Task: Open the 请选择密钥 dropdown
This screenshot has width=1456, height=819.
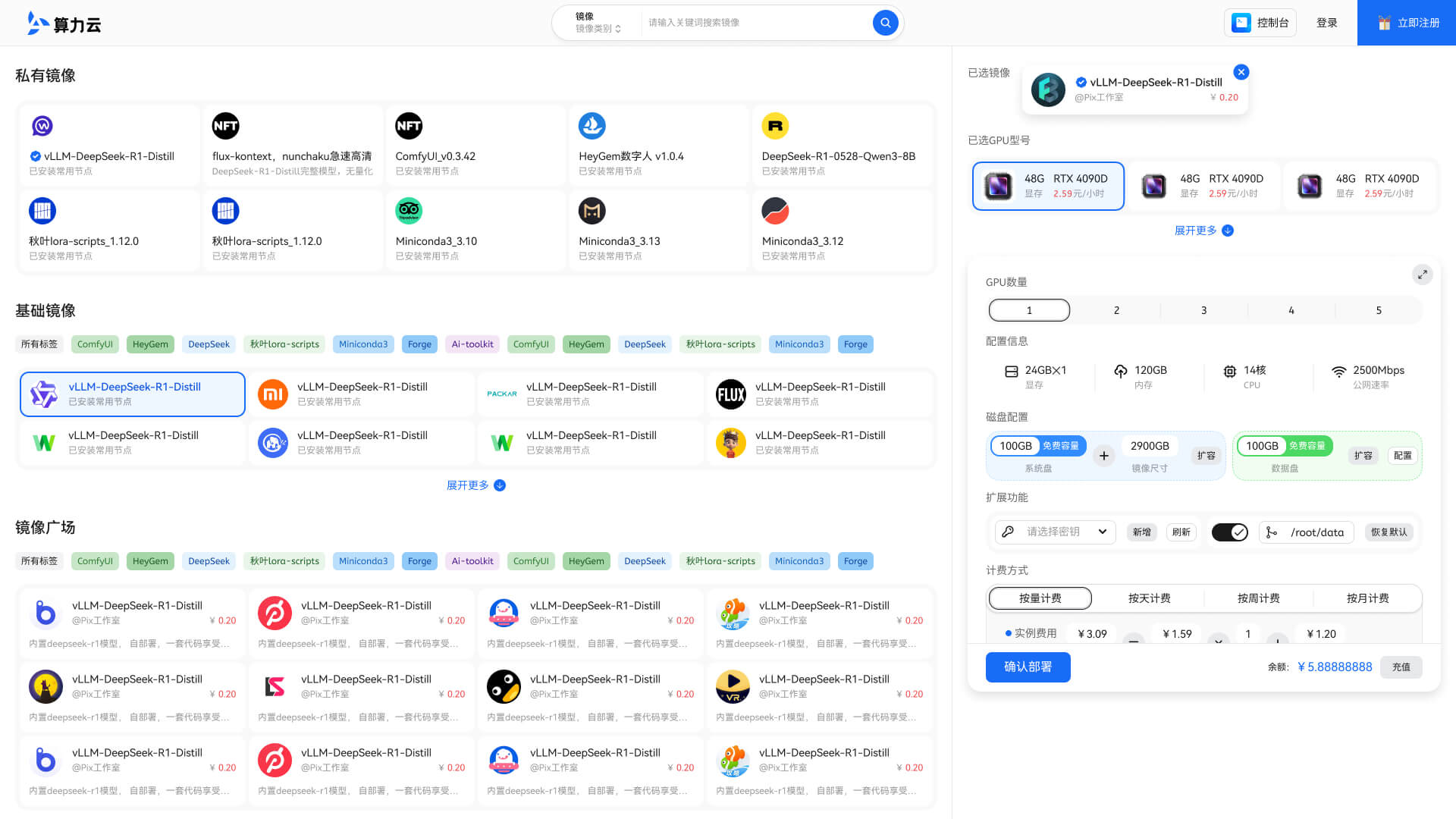Action: pyautogui.click(x=1054, y=532)
